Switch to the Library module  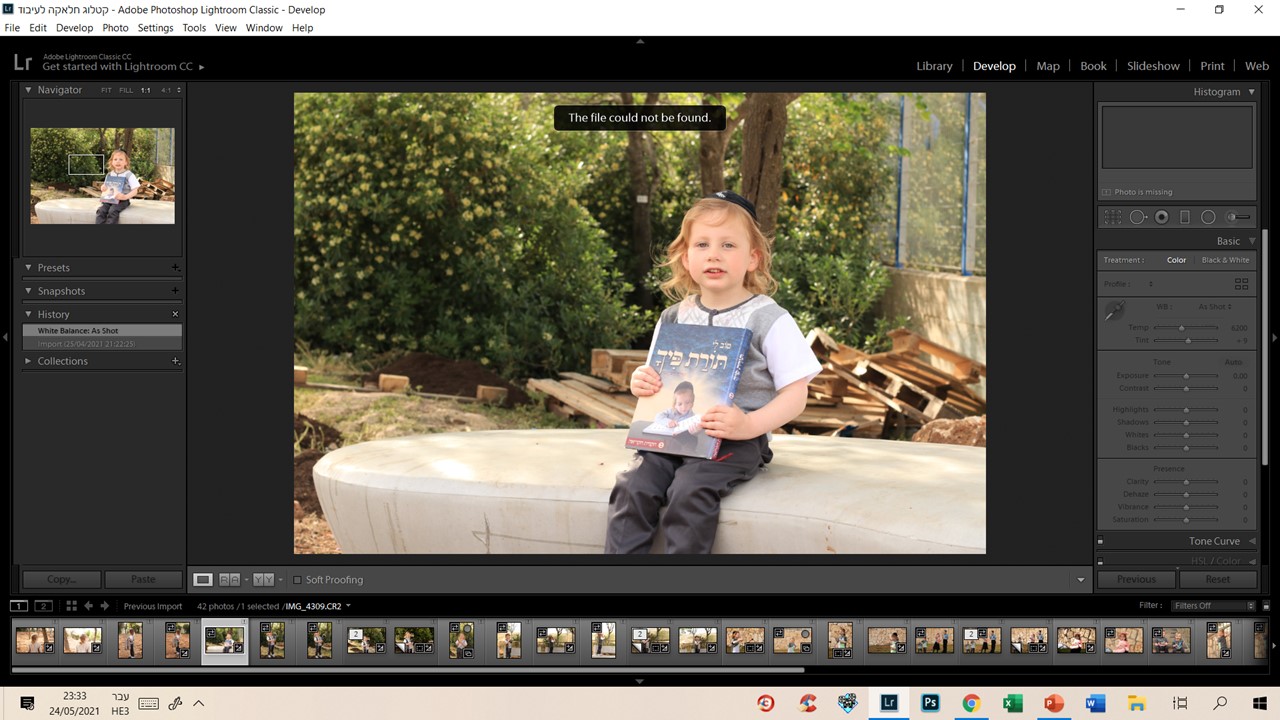934,66
